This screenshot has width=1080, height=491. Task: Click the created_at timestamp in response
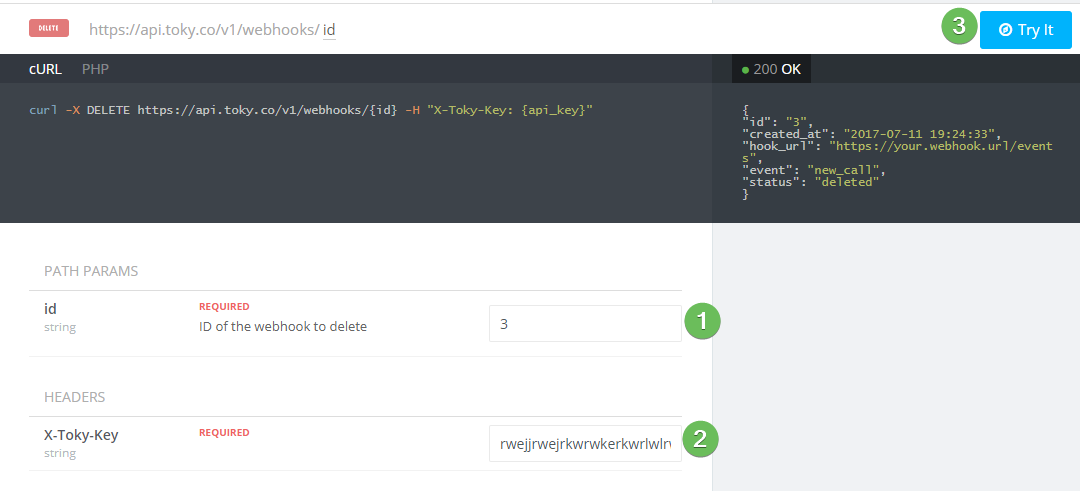(918, 134)
